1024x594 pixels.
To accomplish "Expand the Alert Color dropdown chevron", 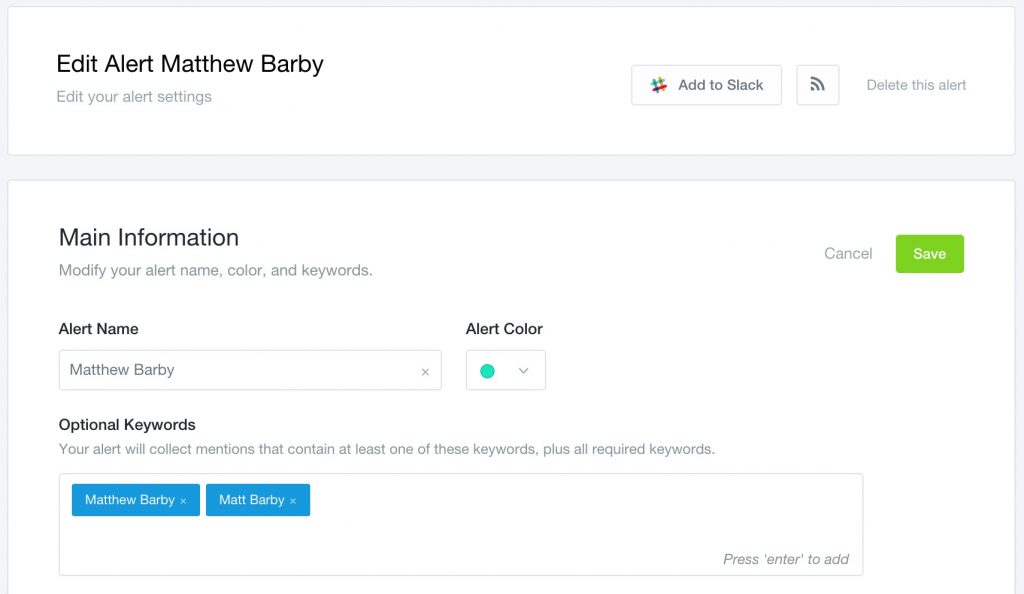I will 523,371.
